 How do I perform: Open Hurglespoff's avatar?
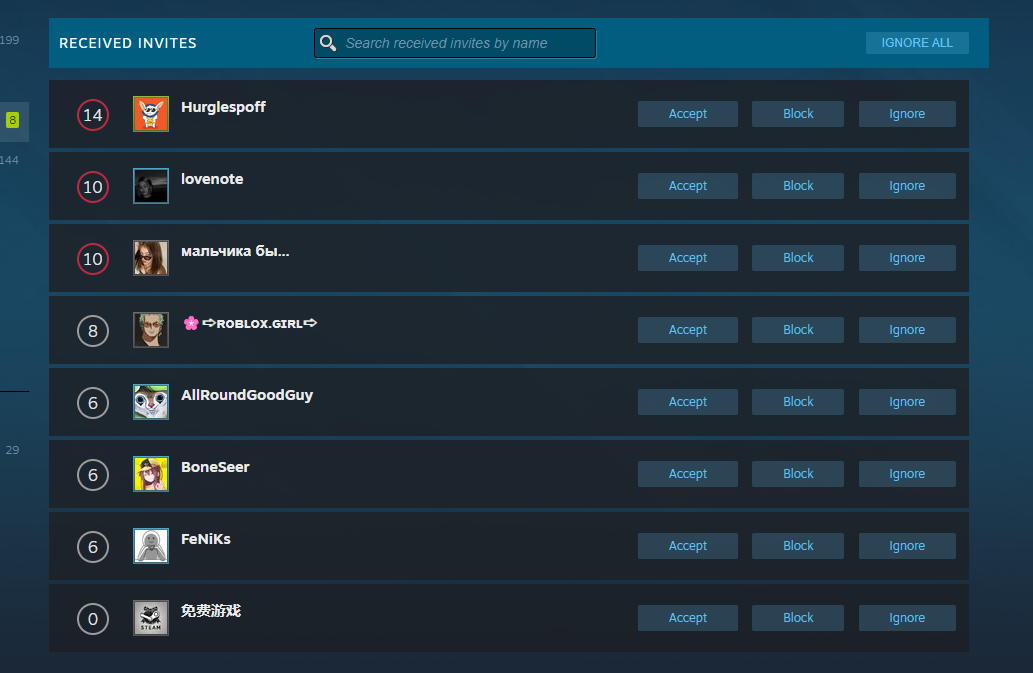[x=151, y=114]
